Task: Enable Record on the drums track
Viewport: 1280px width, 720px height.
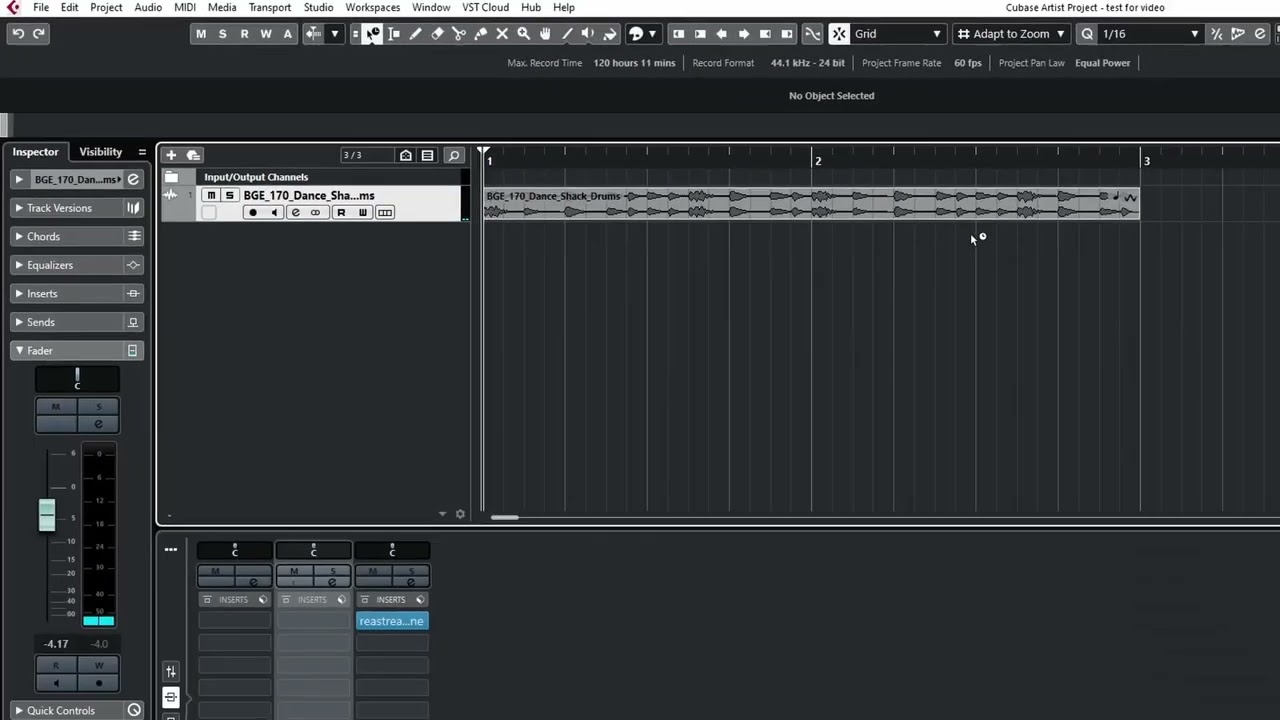Action: [x=253, y=213]
